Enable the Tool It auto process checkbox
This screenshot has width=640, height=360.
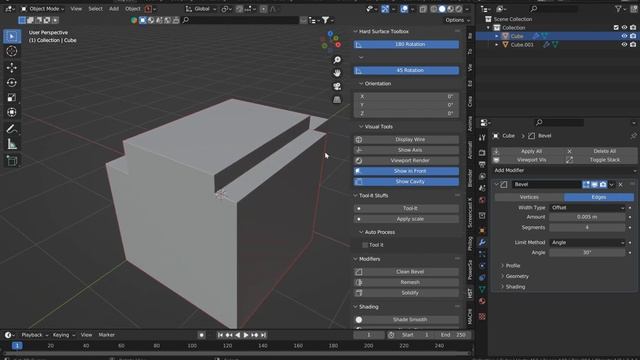pyautogui.click(x=365, y=245)
